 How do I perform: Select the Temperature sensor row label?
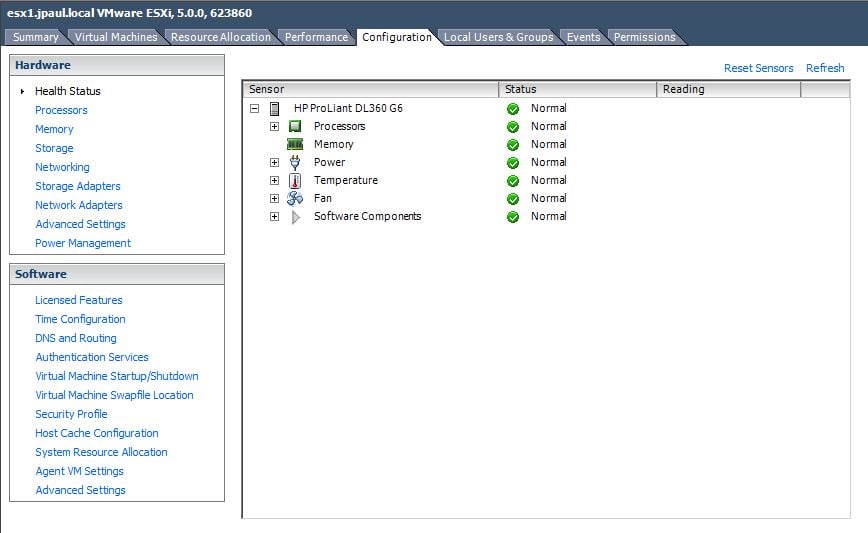tap(345, 180)
